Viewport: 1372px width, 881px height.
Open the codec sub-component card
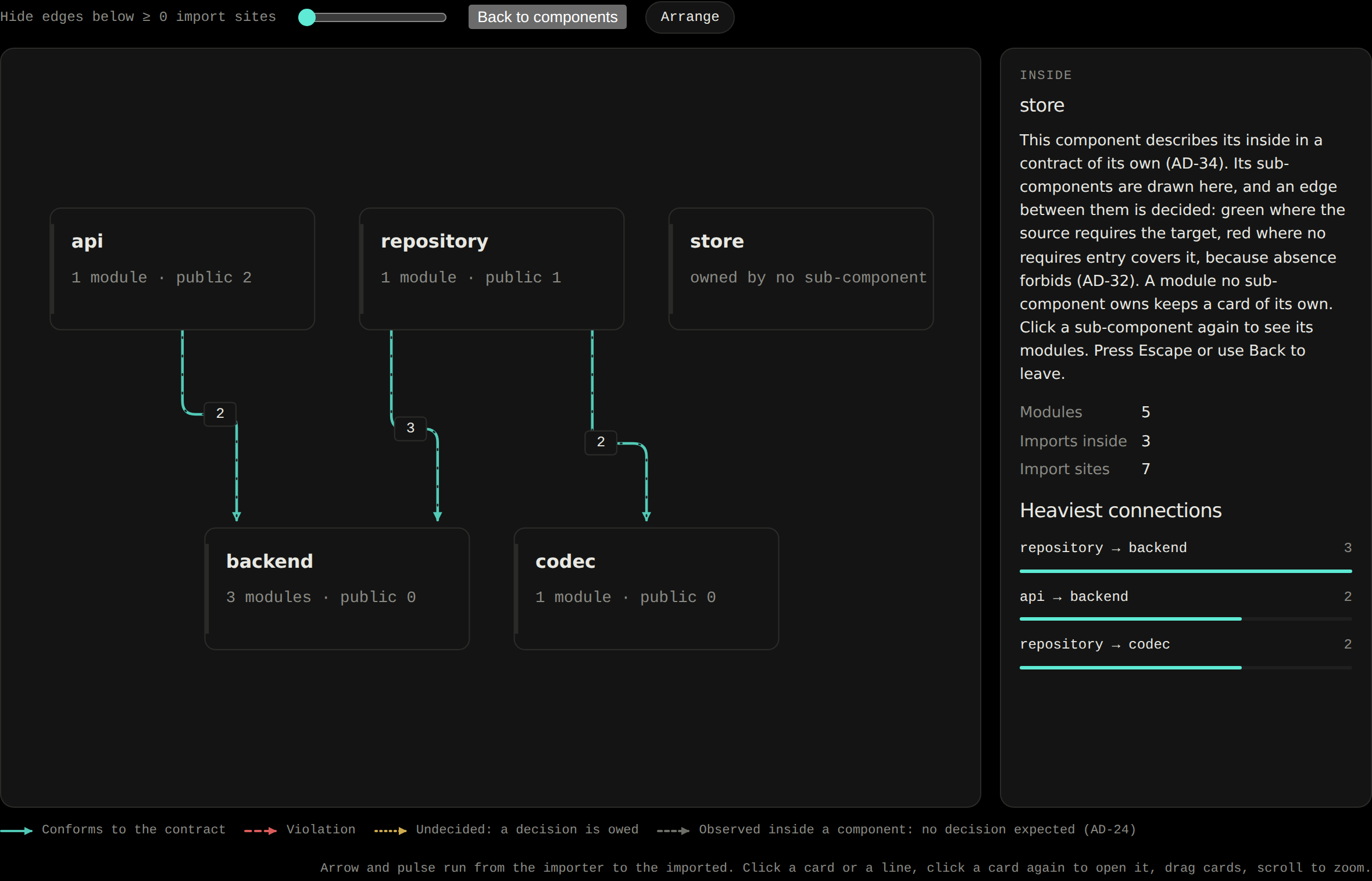pos(646,589)
